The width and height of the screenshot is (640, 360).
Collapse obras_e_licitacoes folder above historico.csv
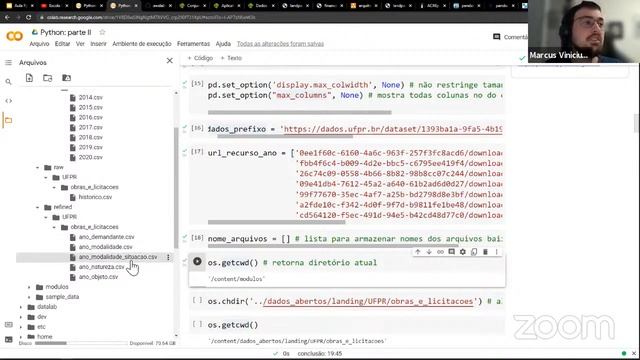(x=54, y=187)
